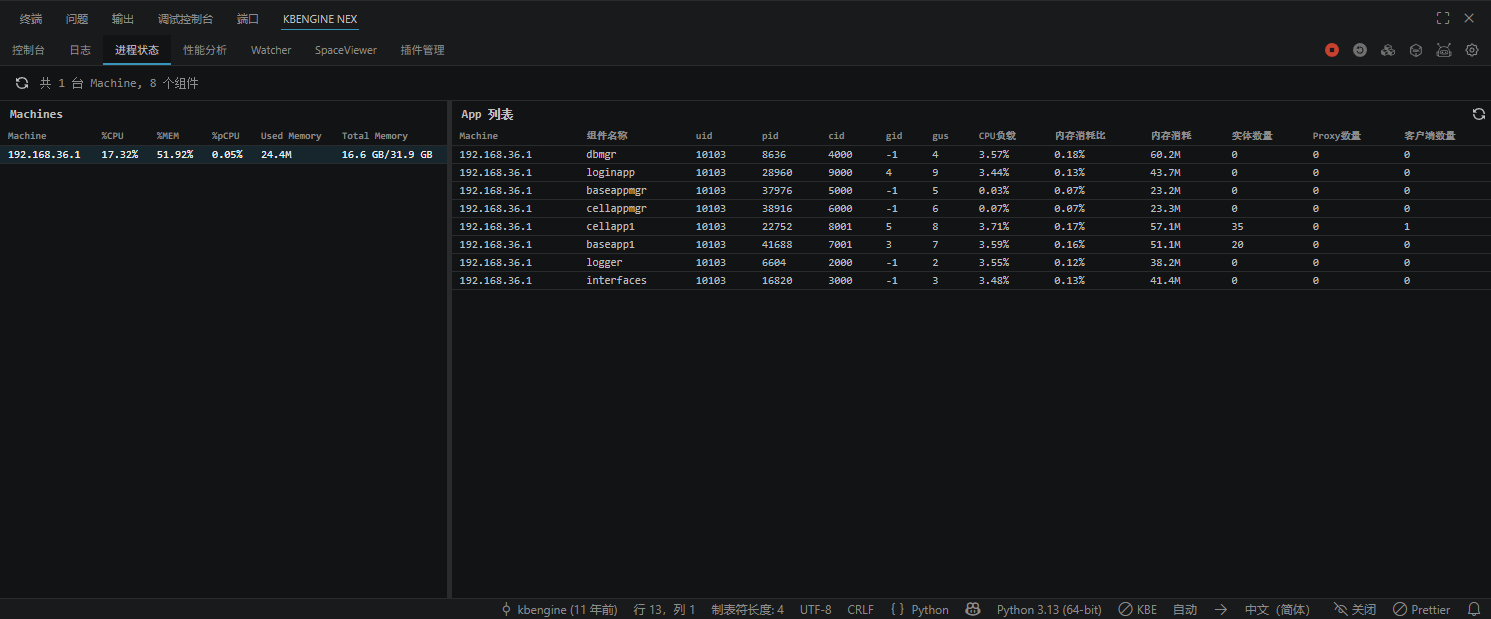Switch to the 问题 tab
1491x619 pixels.
77,19
